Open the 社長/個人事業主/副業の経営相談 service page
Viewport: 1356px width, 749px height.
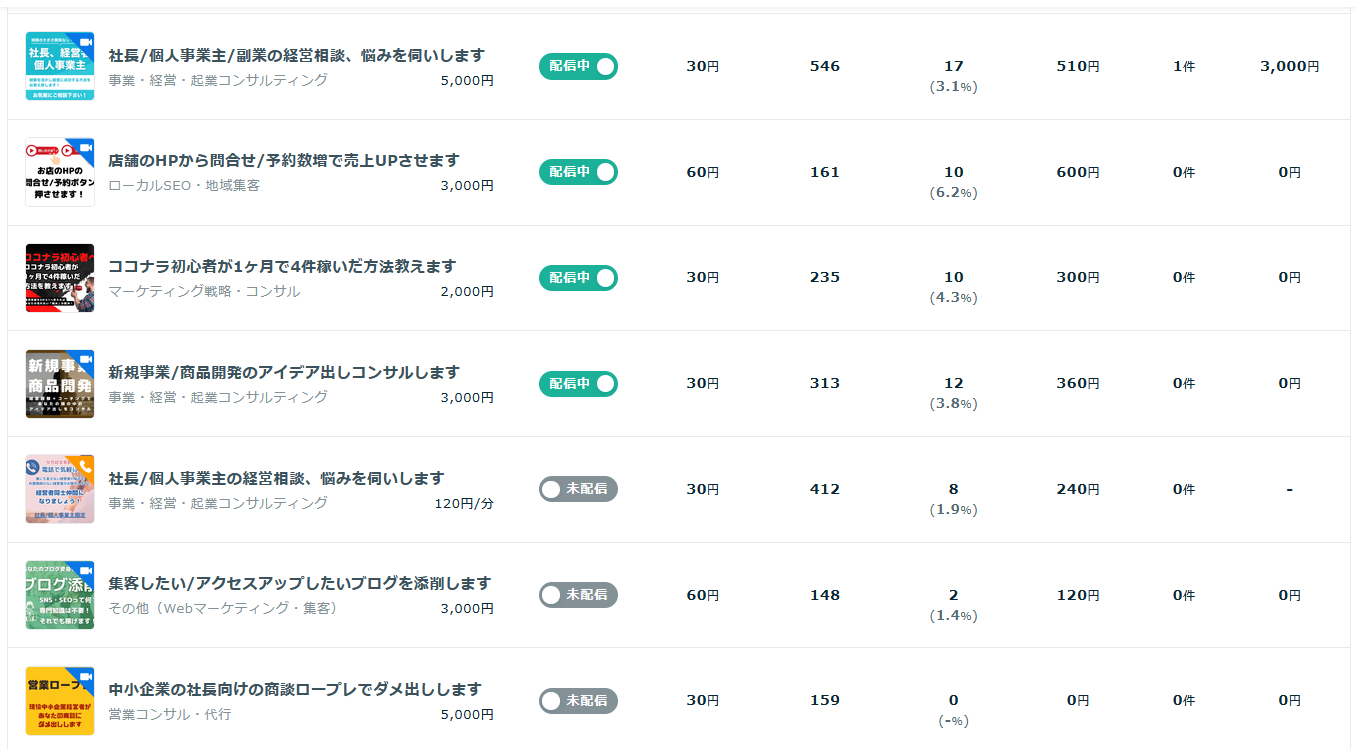pos(294,55)
